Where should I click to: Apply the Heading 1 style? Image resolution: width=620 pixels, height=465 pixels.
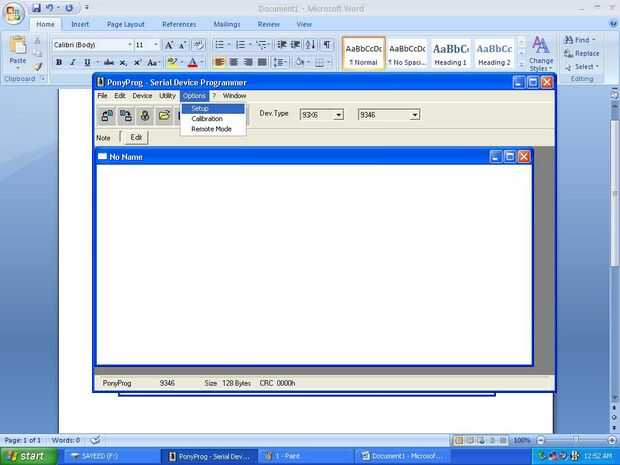click(451, 54)
